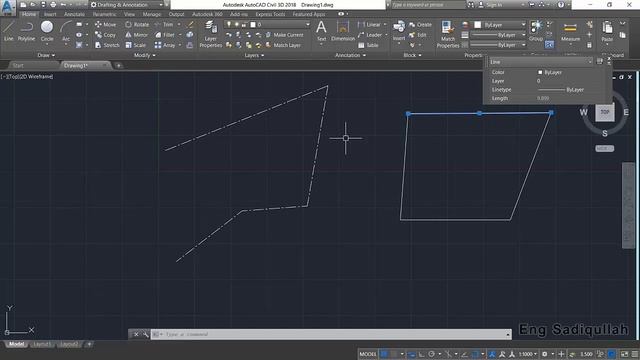The image size is (640, 360).
Task: Select the Polyline tool
Action: coord(26,31)
